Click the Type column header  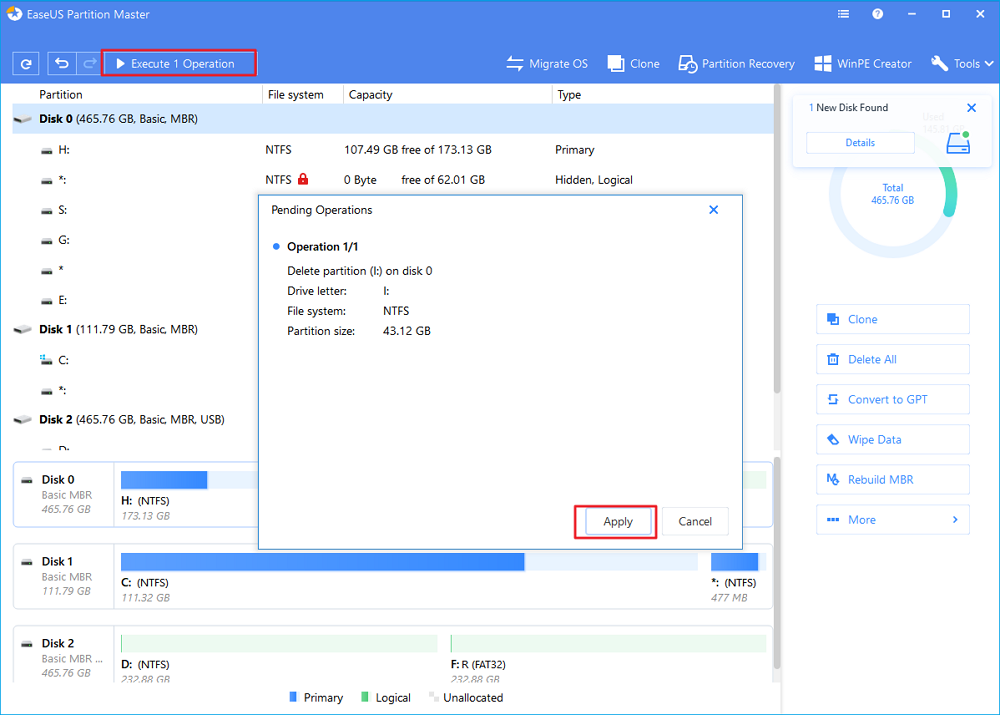pyautogui.click(x=569, y=94)
